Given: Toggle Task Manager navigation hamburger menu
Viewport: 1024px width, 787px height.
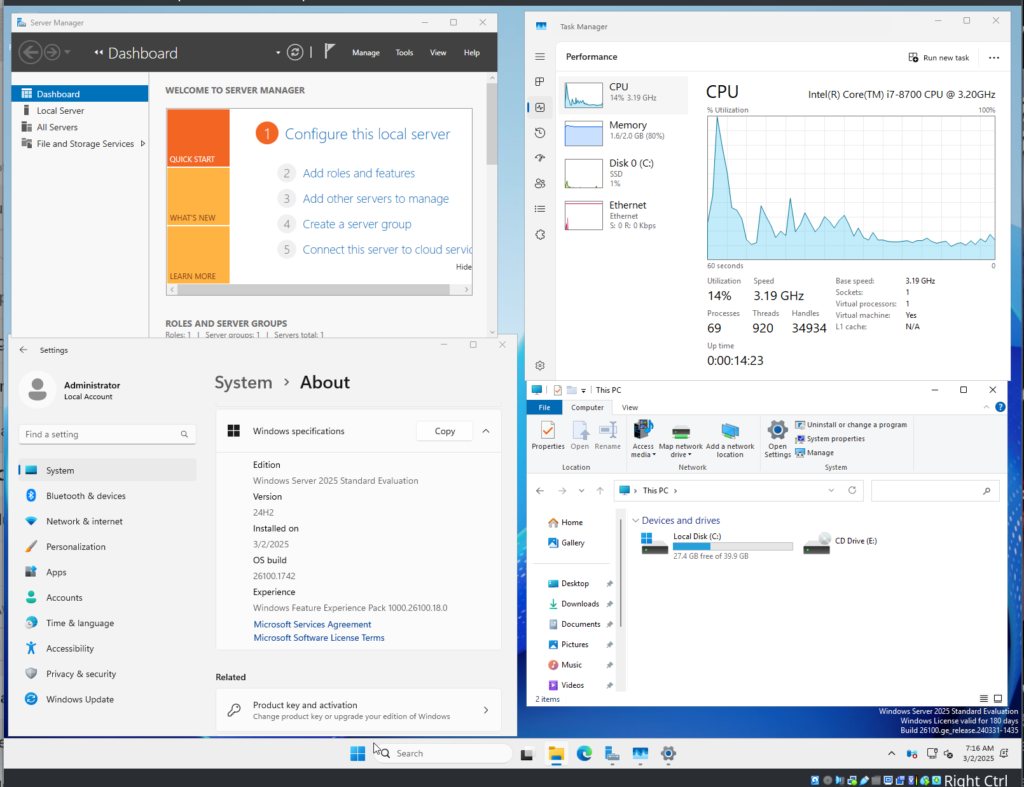Looking at the screenshot, I should coord(540,57).
